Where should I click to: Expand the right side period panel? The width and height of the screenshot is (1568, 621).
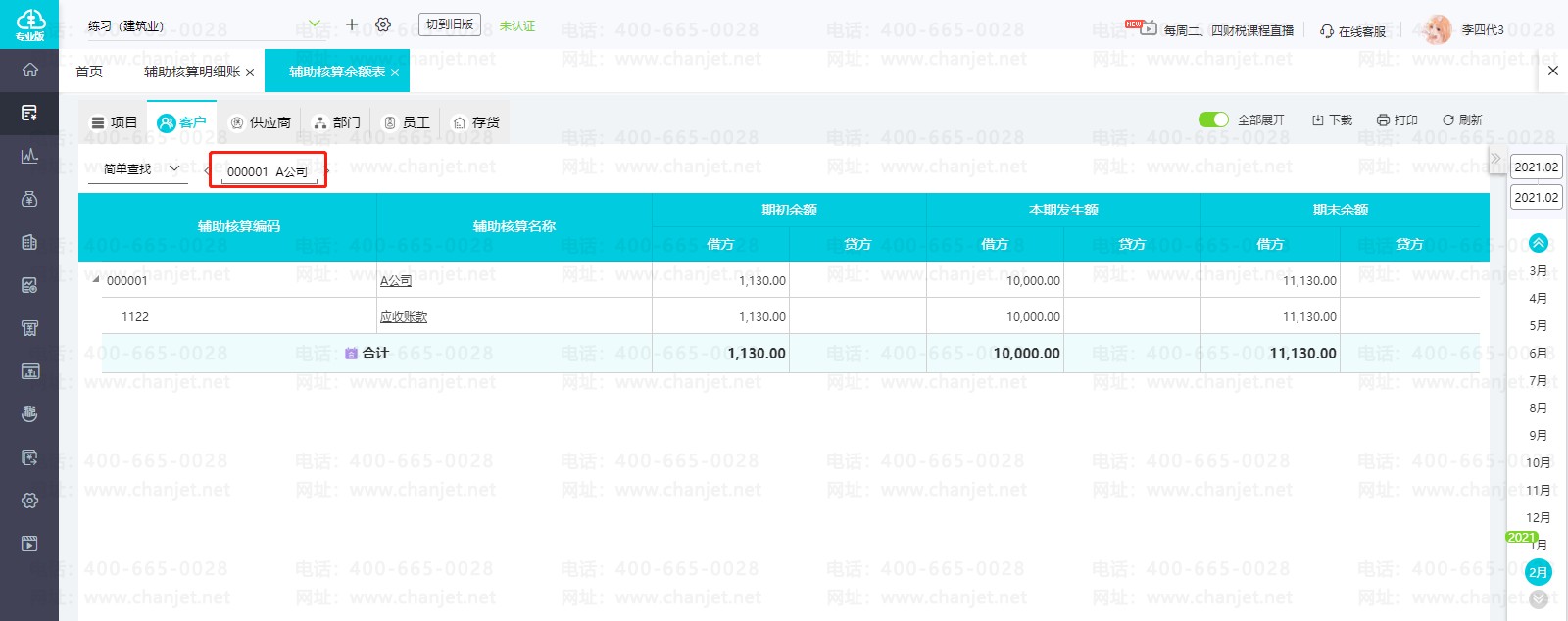pos(1495,158)
